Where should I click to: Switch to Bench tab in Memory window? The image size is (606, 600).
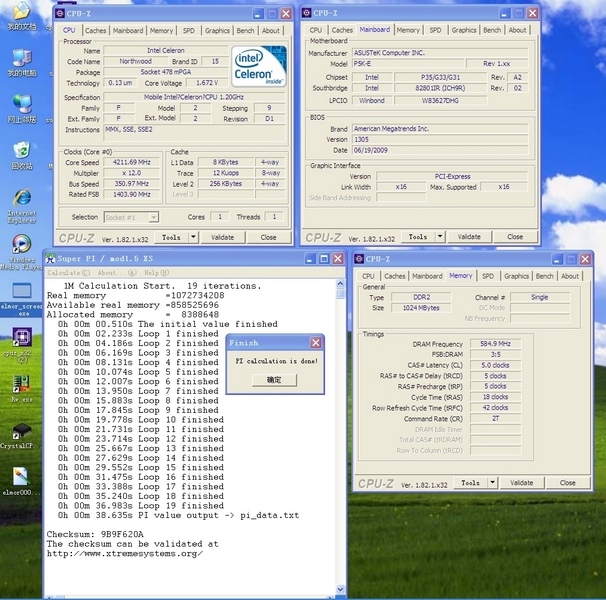[544, 276]
